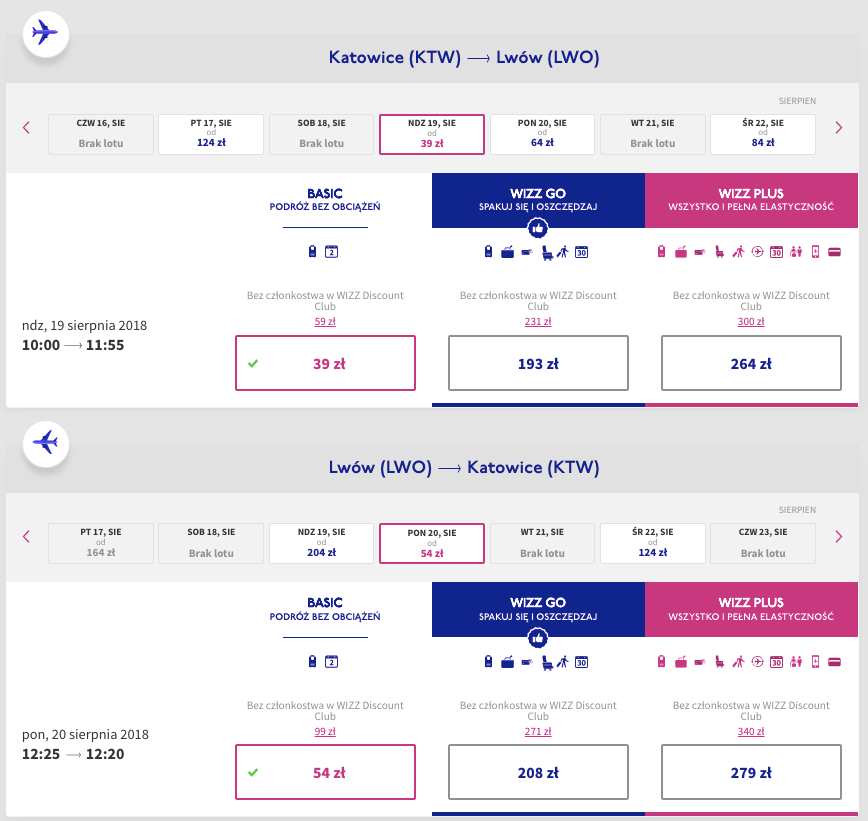
Task: Click WIZZ PLUS circled airplane icon, Lwów–Katowice flight
Action: pyautogui.click(x=757, y=662)
